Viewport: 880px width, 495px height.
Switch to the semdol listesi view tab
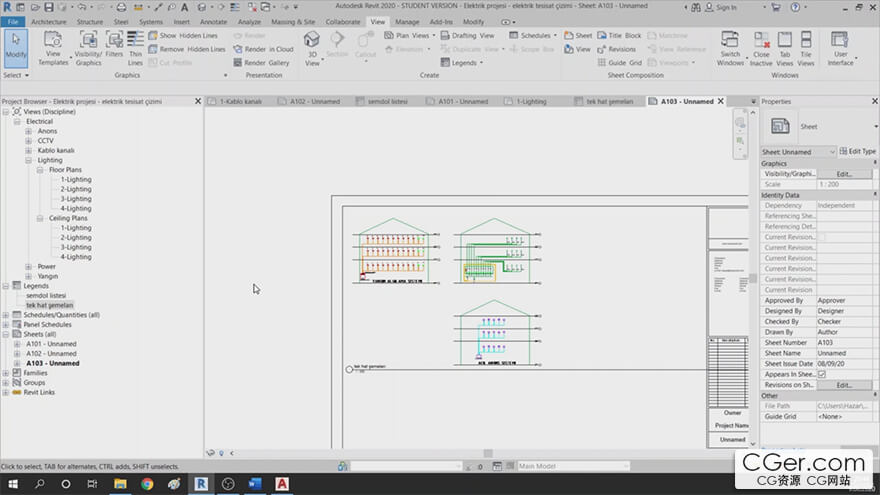pos(388,101)
